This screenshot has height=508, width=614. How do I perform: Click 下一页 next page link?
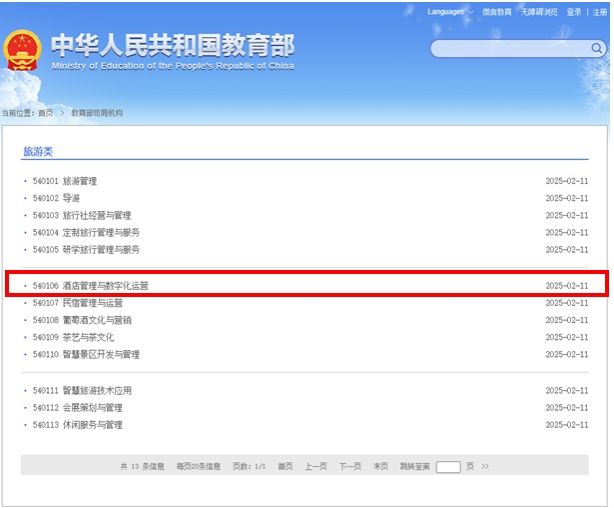(x=350, y=466)
